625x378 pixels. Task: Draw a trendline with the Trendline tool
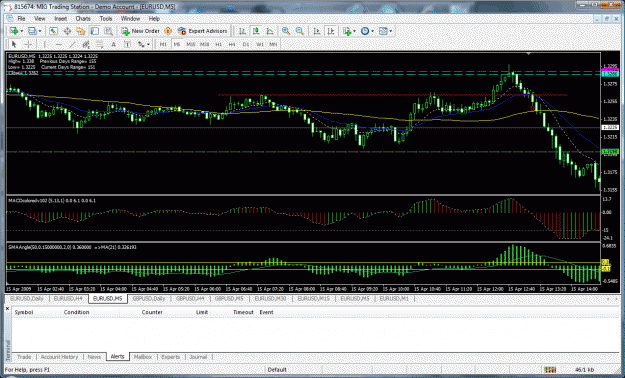tap(72, 44)
